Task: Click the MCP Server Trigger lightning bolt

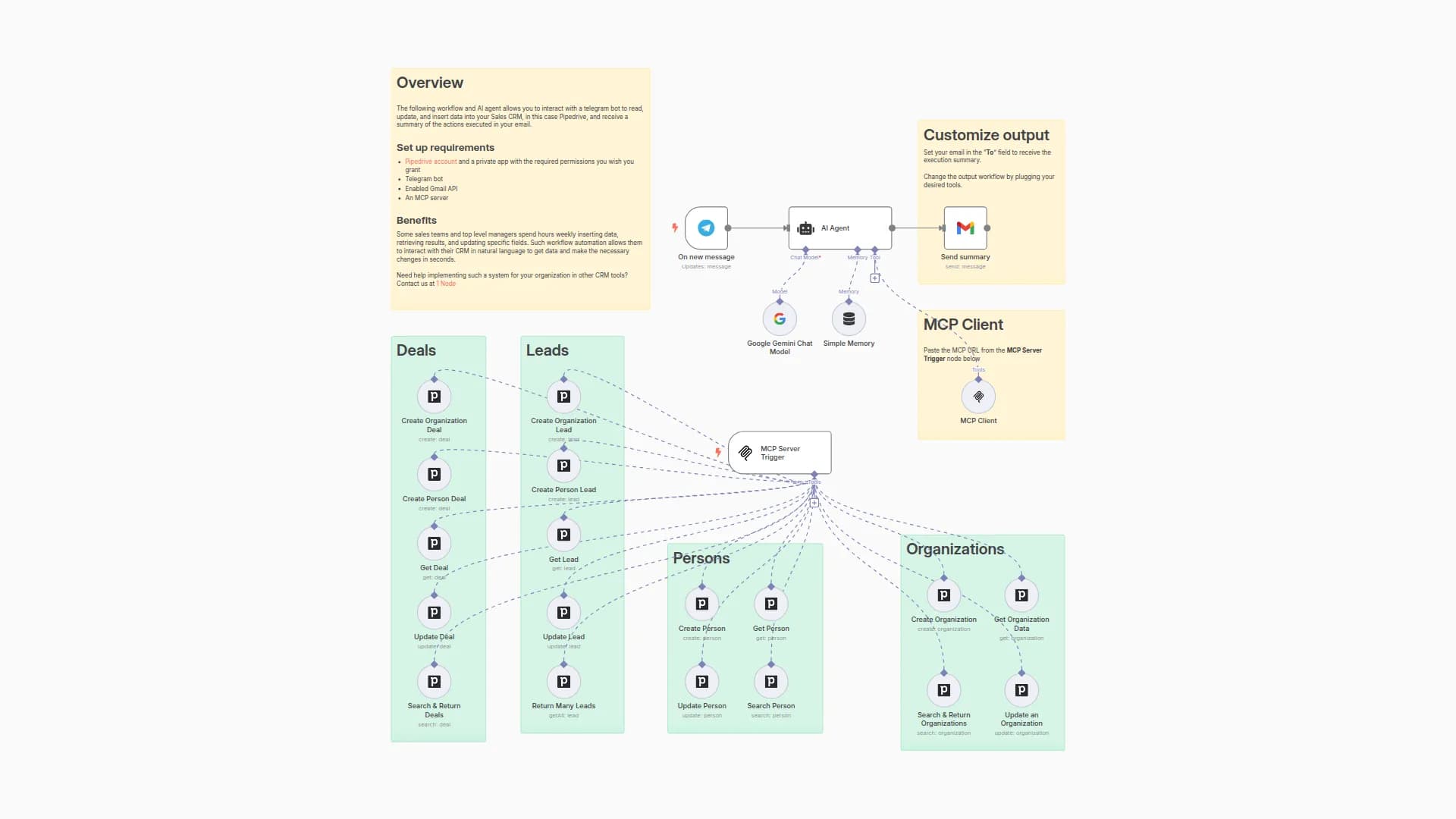Action: [x=718, y=453]
